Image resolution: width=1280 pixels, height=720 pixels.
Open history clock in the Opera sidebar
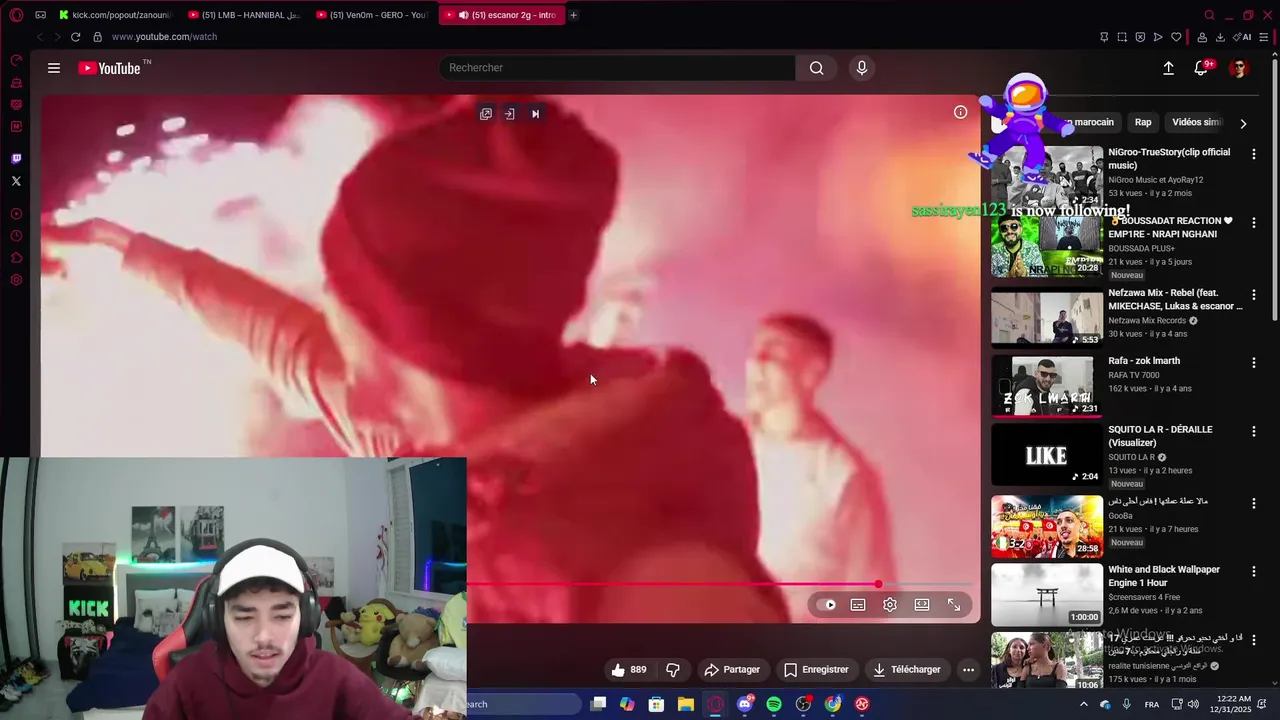(x=16, y=236)
